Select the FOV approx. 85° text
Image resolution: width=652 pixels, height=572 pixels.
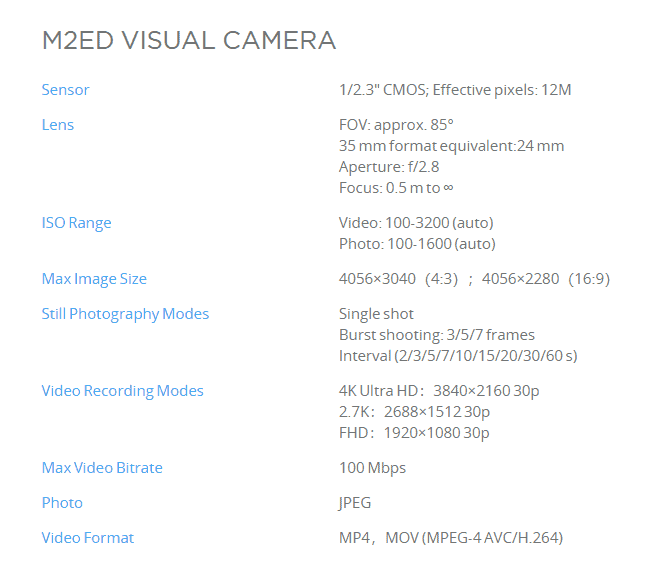point(396,125)
